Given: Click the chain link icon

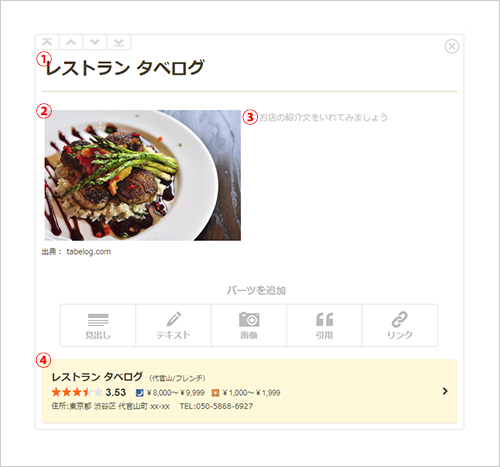Looking at the screenshot, I should pos(400,319).
